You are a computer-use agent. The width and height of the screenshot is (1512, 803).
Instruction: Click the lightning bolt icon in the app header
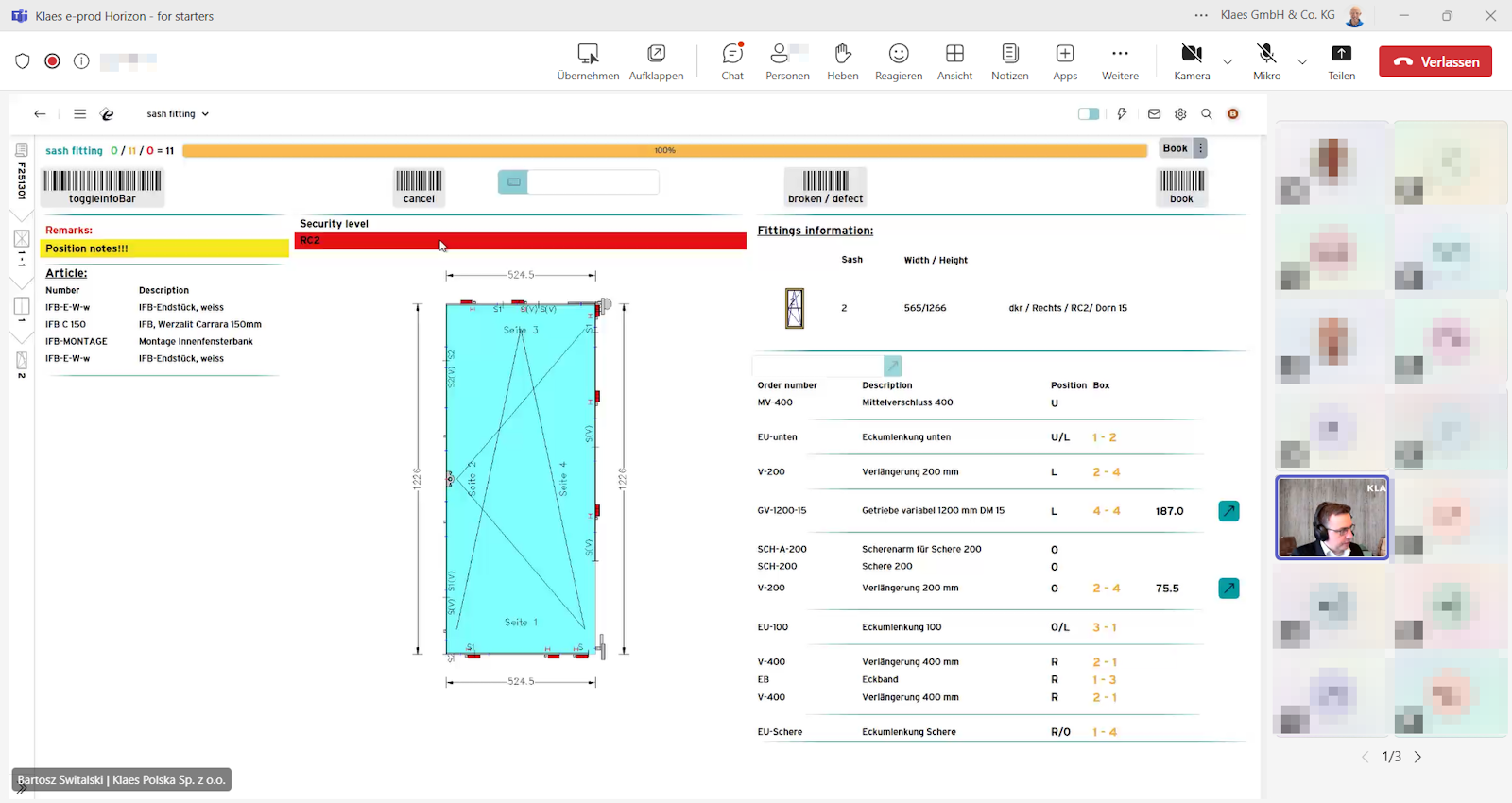[x=1122, y=114]
